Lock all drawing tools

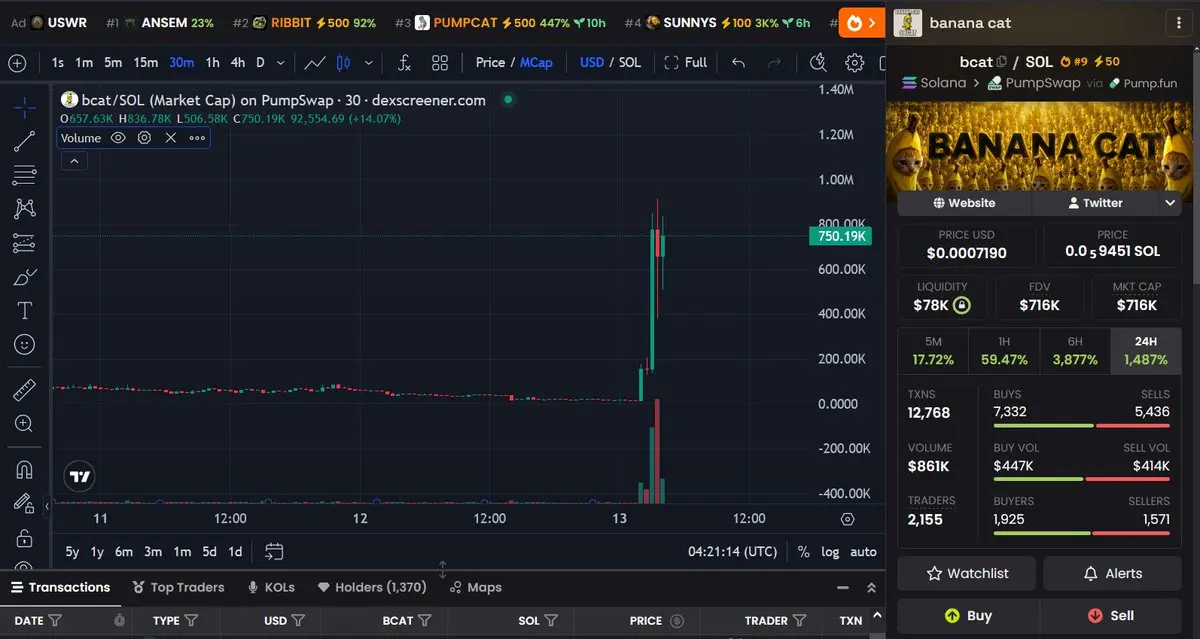coord(25,539)
